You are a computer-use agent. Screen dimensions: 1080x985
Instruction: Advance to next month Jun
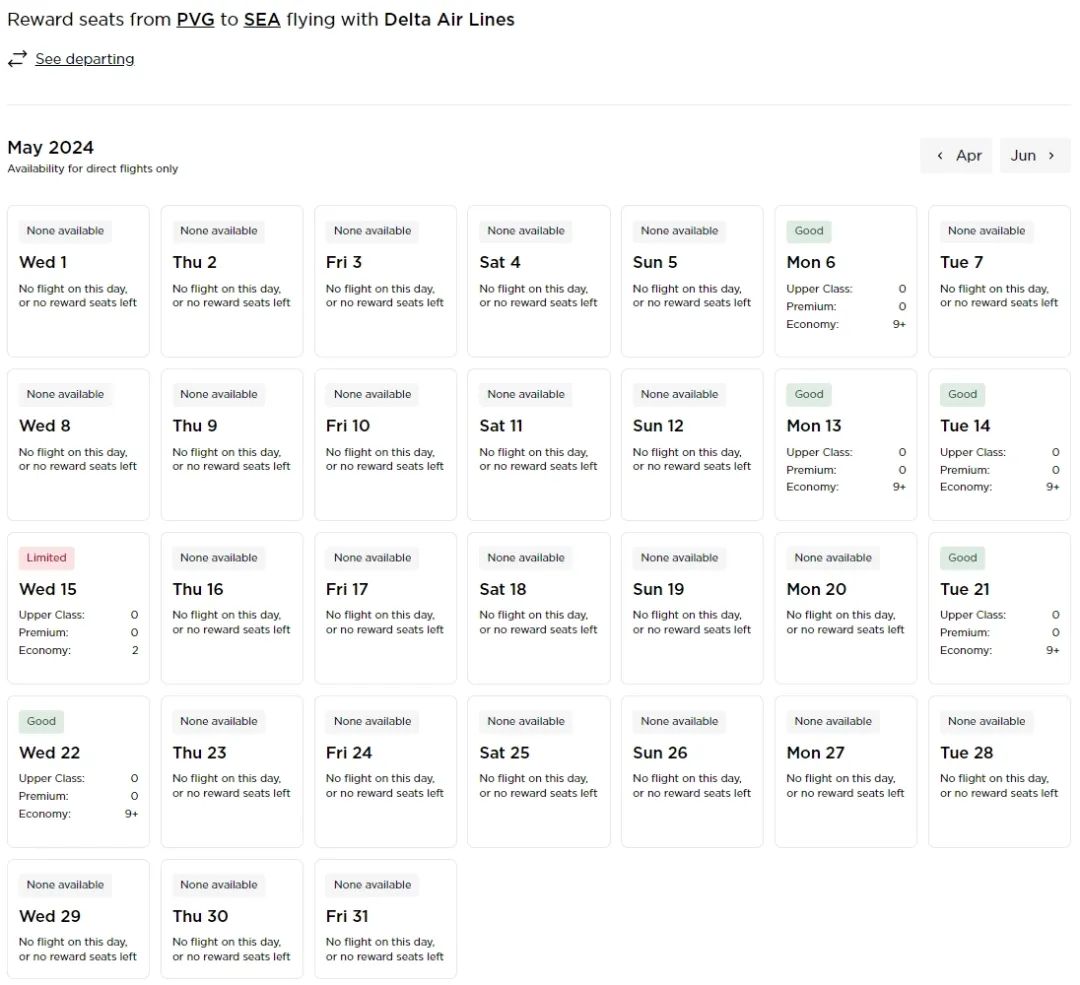pos(1034,155)
